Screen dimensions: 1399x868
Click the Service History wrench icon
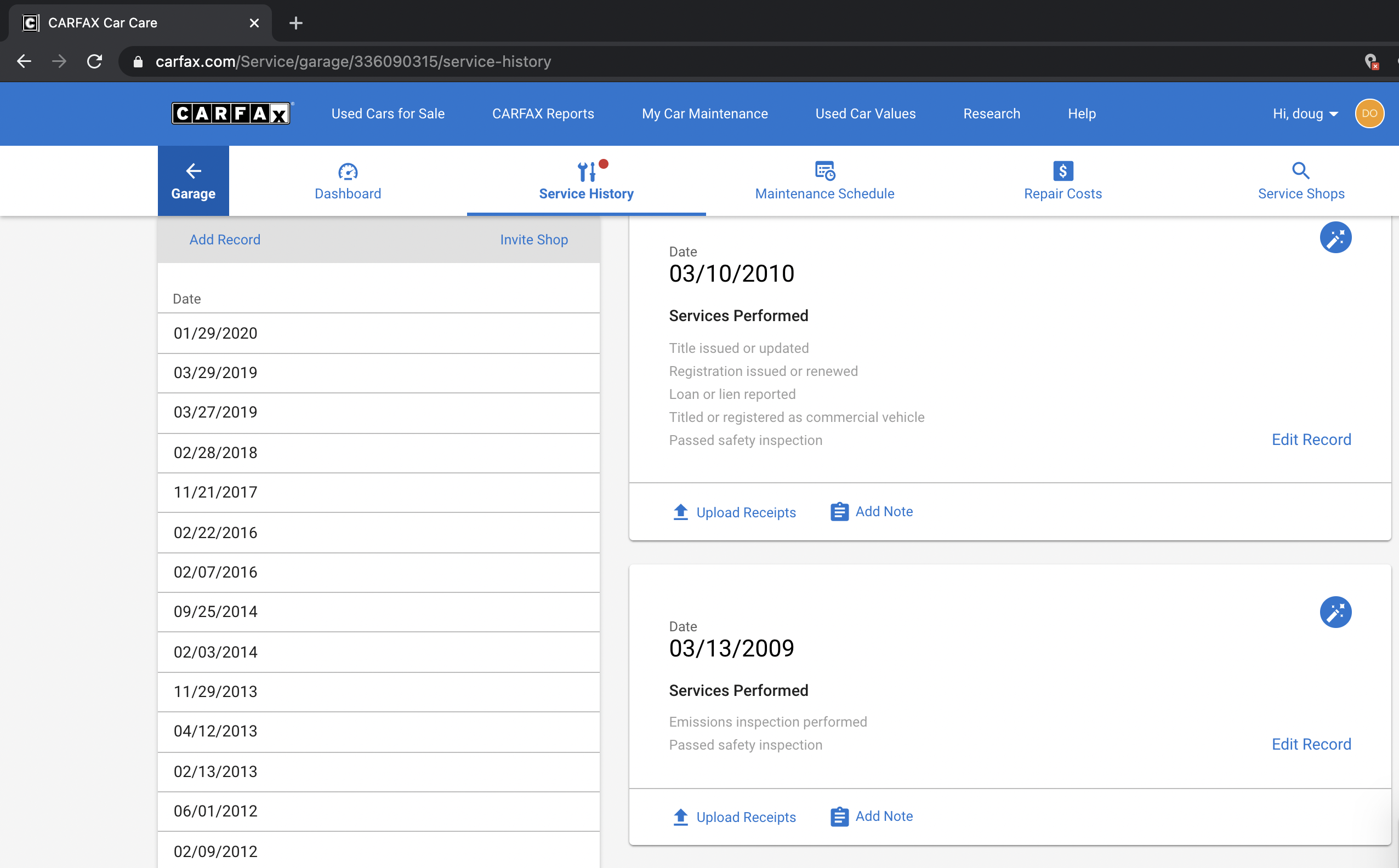[x=587, y=171]
